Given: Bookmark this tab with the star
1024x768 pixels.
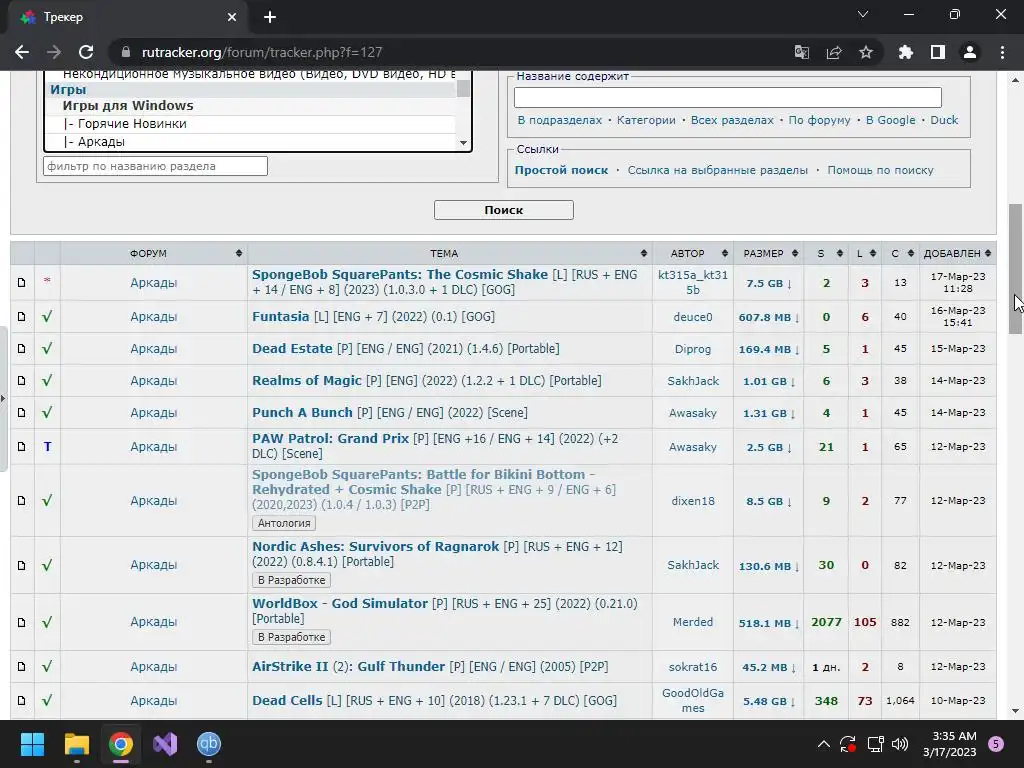Looking at the screenshot, I should (x=866, y=52).
